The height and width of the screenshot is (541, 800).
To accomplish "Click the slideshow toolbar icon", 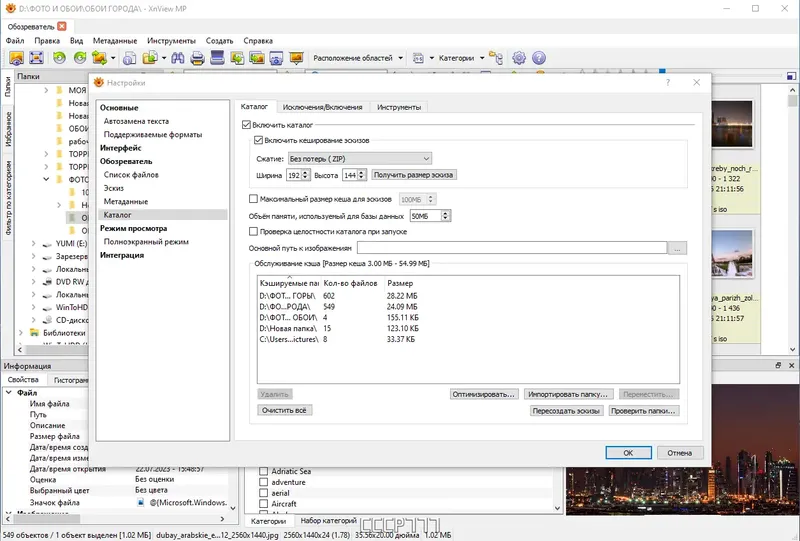I will click(x=296, y=58).
